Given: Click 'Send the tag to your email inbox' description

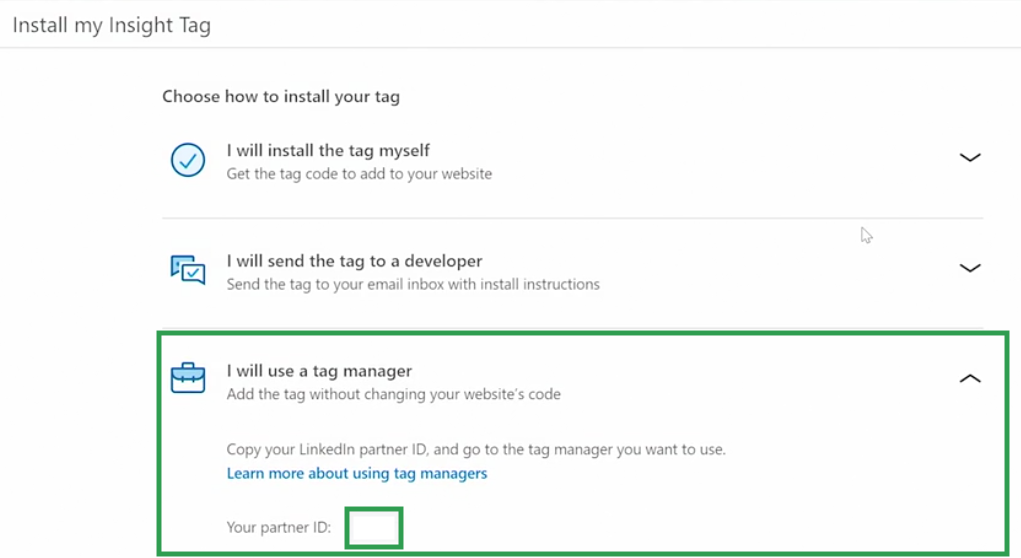Looking at the screenshot, I should (413, 285).
